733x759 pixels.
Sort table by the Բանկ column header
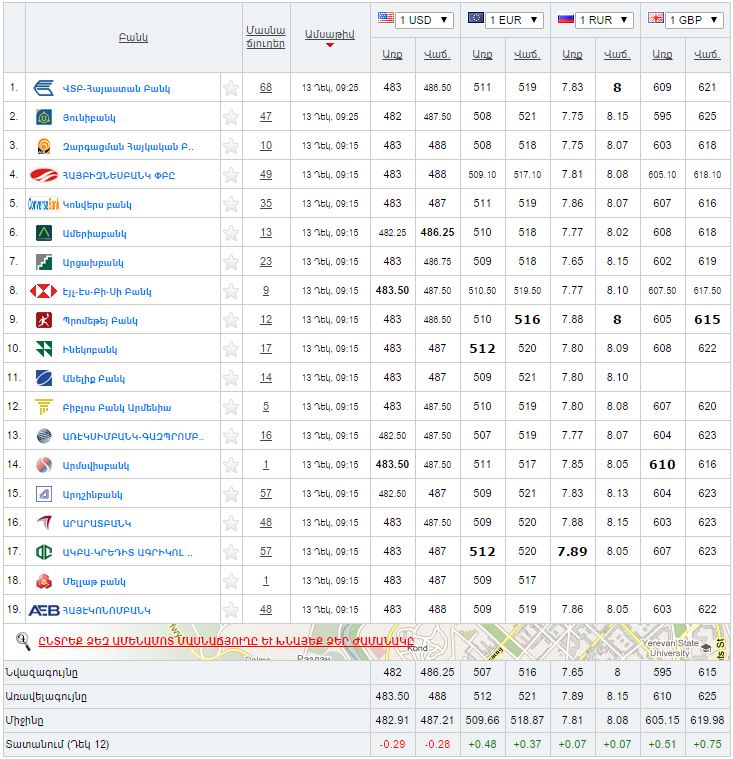[132, 37]
